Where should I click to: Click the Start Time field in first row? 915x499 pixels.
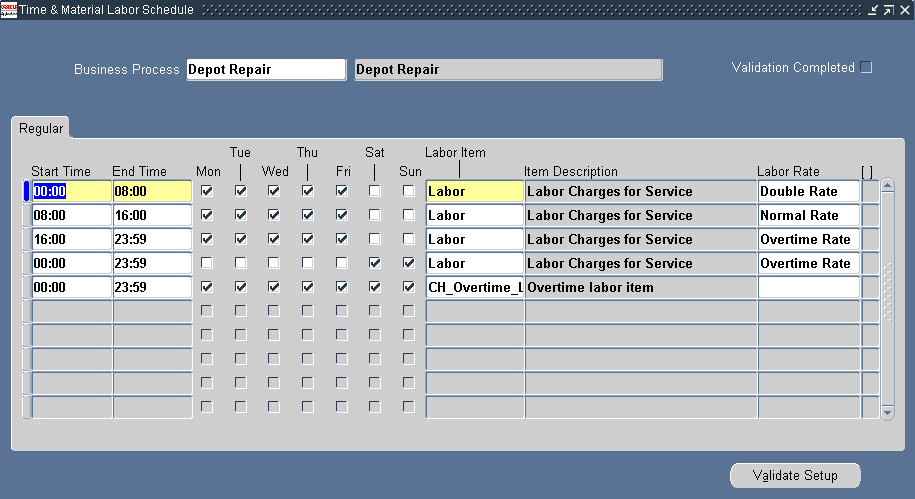pyautogui.click(x=71, y=191)
